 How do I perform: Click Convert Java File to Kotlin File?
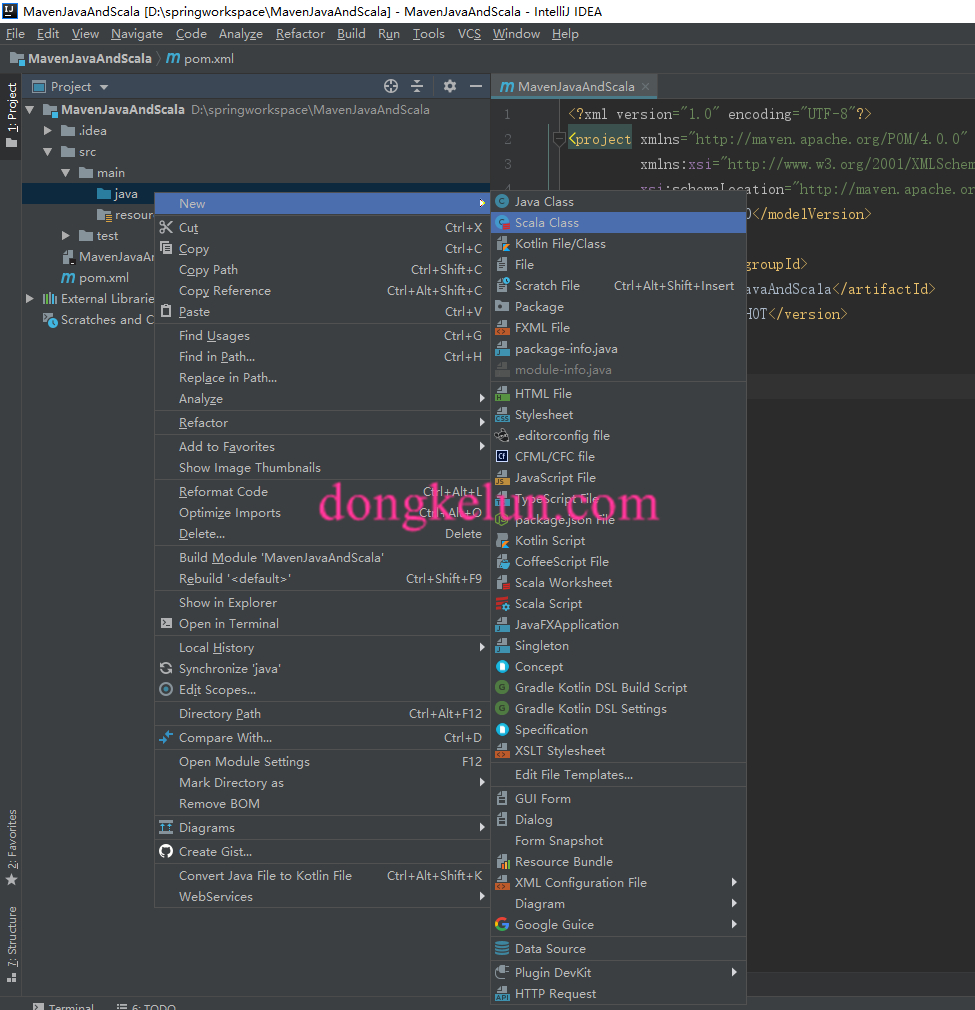(x=322, y=876)
